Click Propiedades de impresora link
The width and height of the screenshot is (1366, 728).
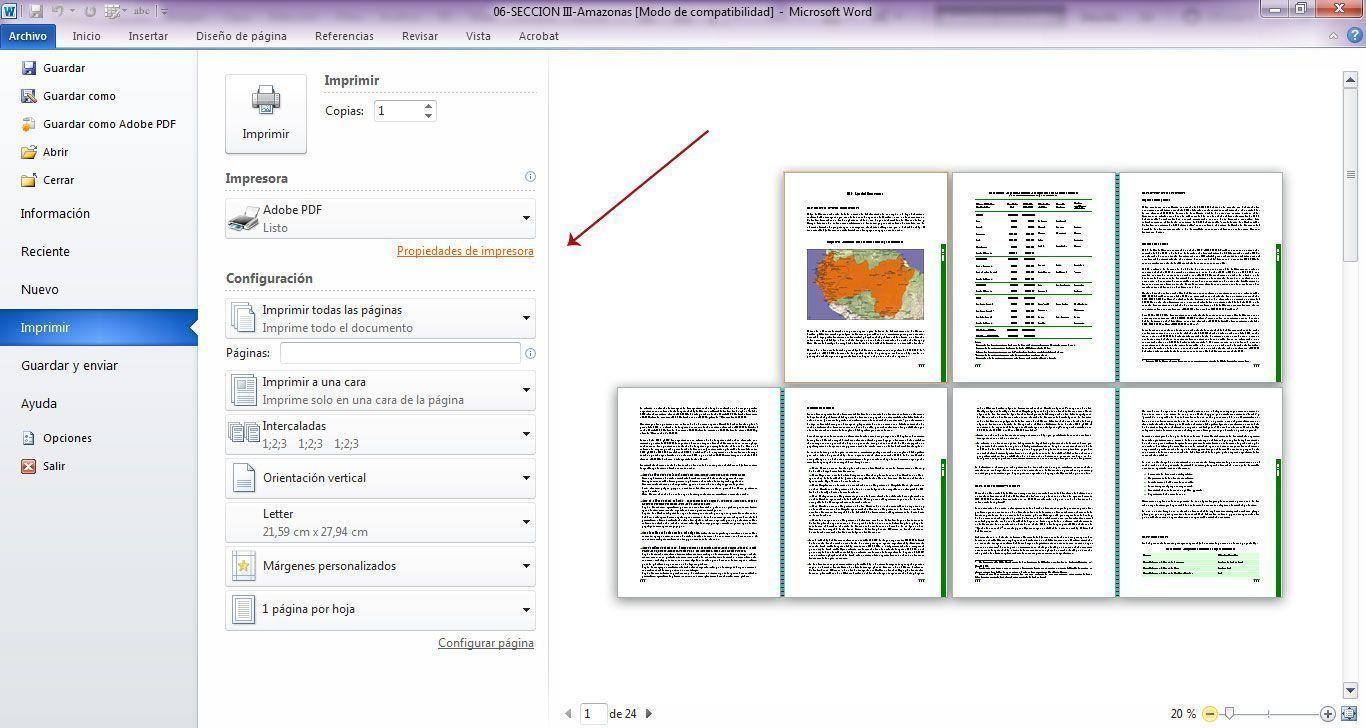(465, 251)
